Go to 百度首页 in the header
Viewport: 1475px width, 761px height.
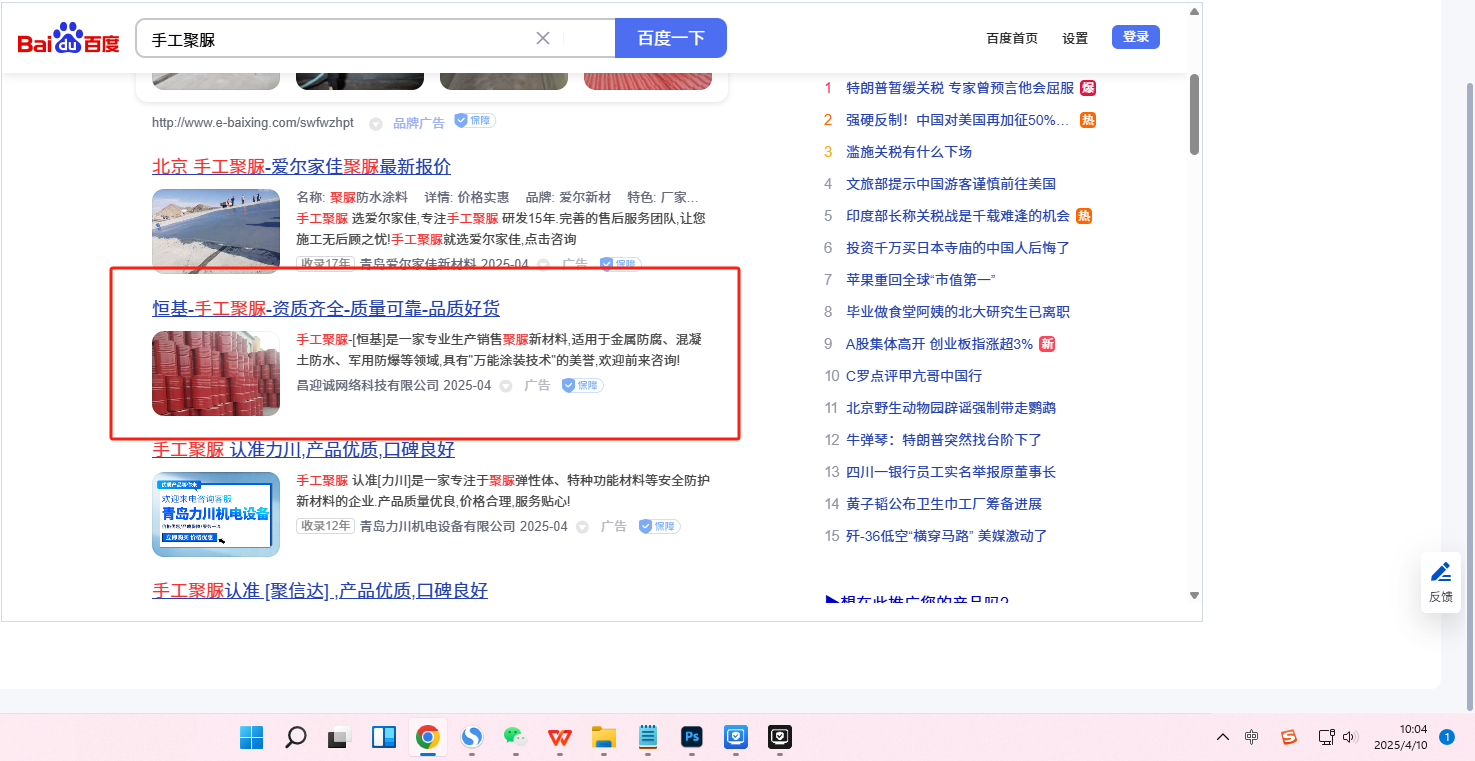pos(1012,38)
